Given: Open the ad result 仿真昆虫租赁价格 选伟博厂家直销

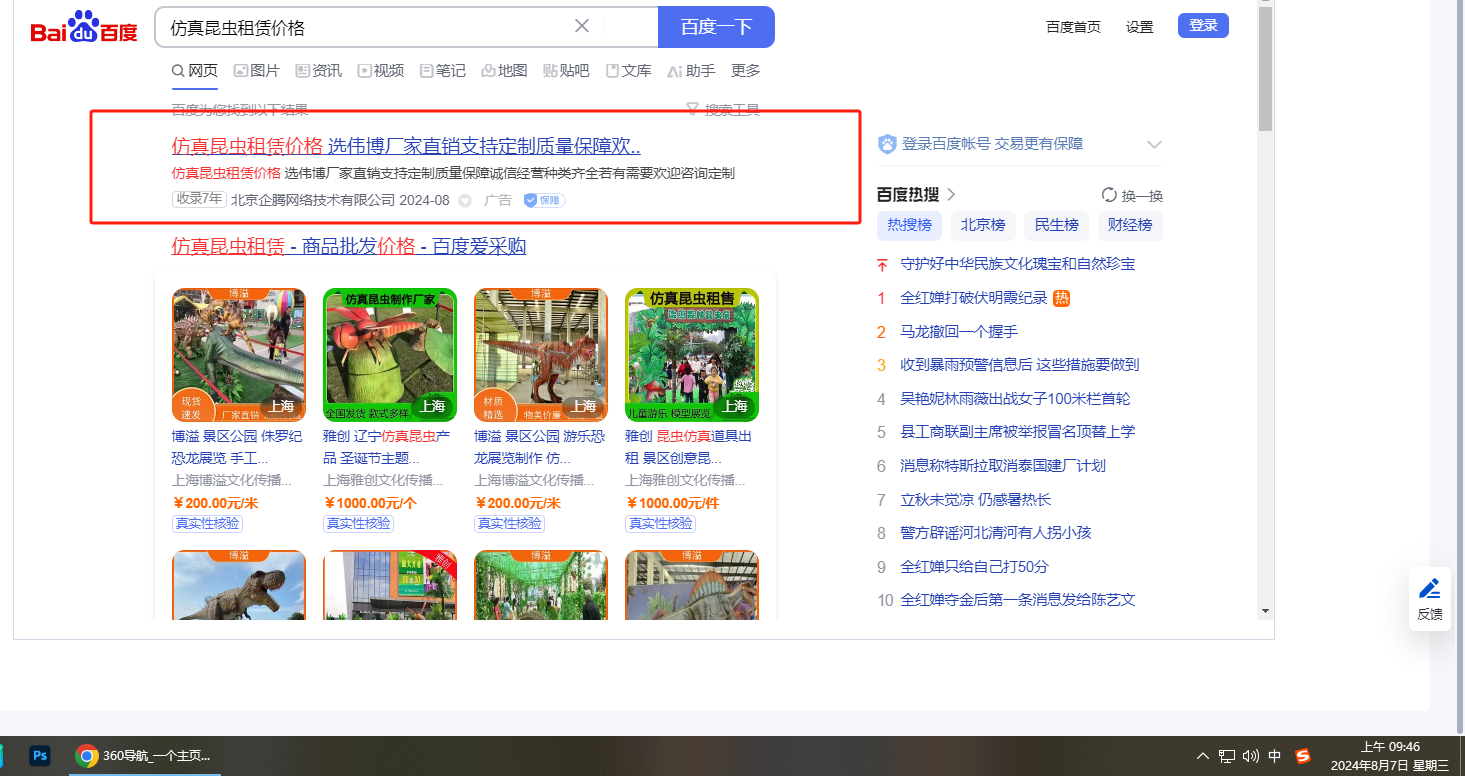Looking at the screenshot, I should (406, 146).
